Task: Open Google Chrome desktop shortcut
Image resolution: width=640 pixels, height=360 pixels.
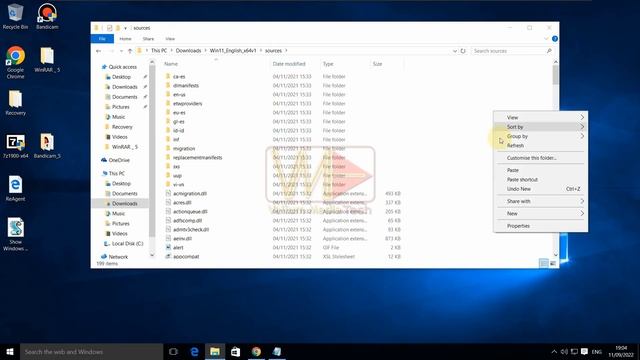Action: [x=16, y=62]
